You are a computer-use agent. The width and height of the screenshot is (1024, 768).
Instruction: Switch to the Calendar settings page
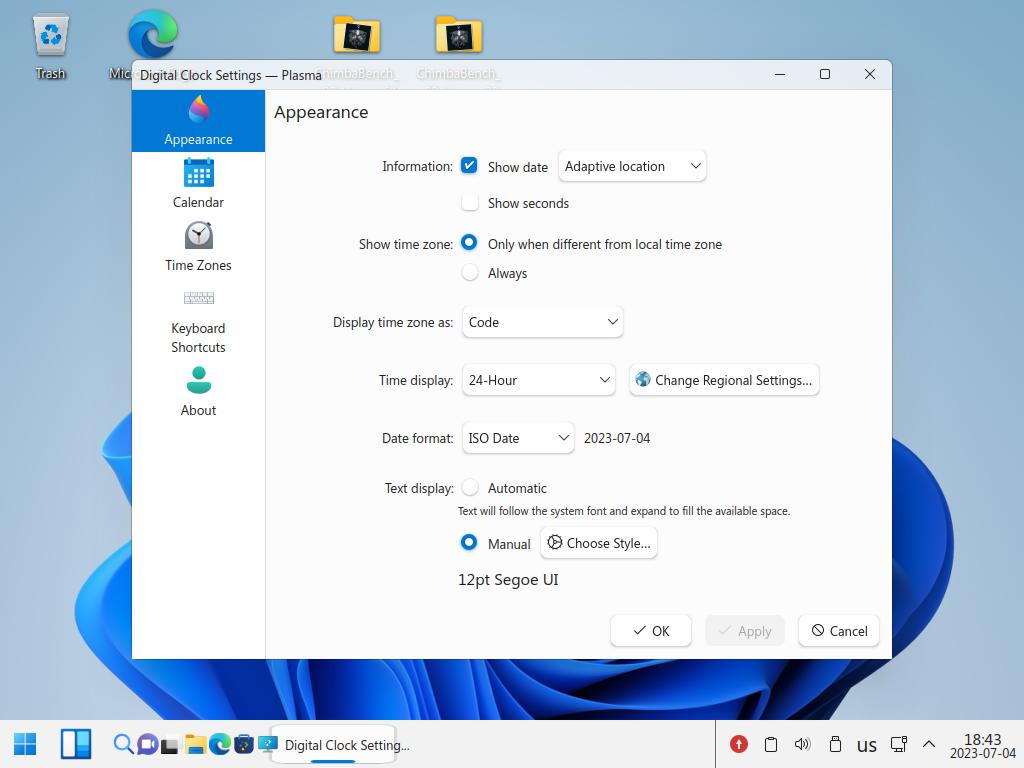point(198,184)
